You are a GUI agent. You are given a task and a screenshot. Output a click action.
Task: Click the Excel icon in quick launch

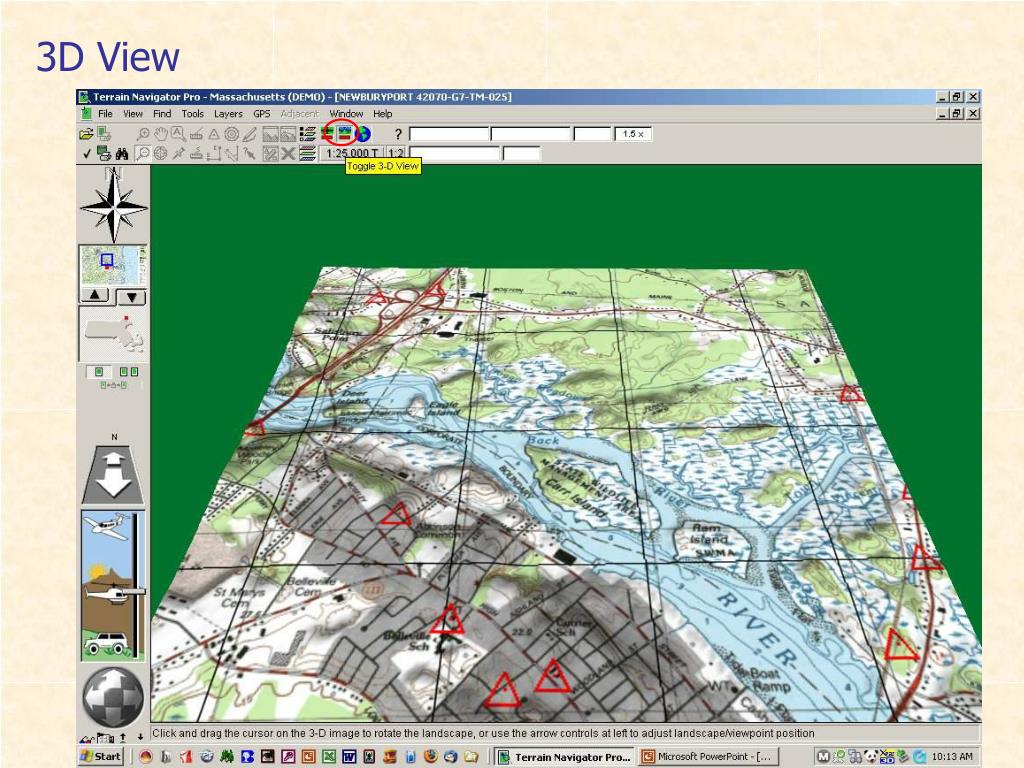tap(328, 757)
